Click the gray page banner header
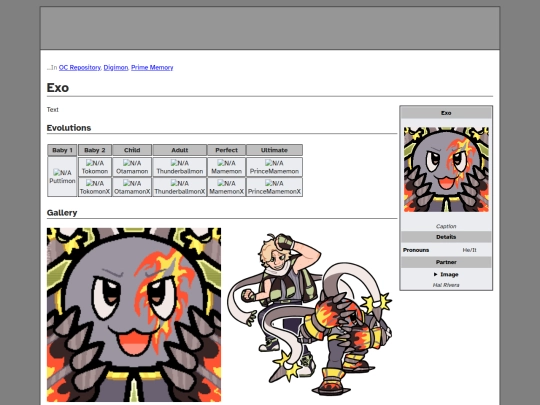 pyautogui.click(x=270, y=28)
